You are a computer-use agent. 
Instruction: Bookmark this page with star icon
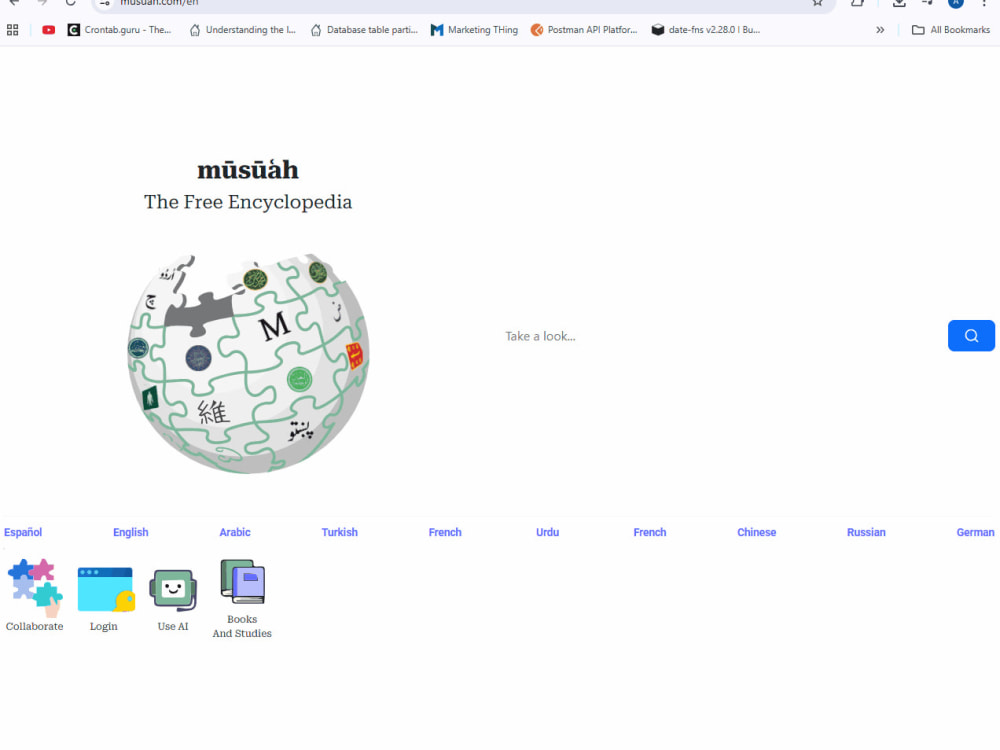coord(817,3)
